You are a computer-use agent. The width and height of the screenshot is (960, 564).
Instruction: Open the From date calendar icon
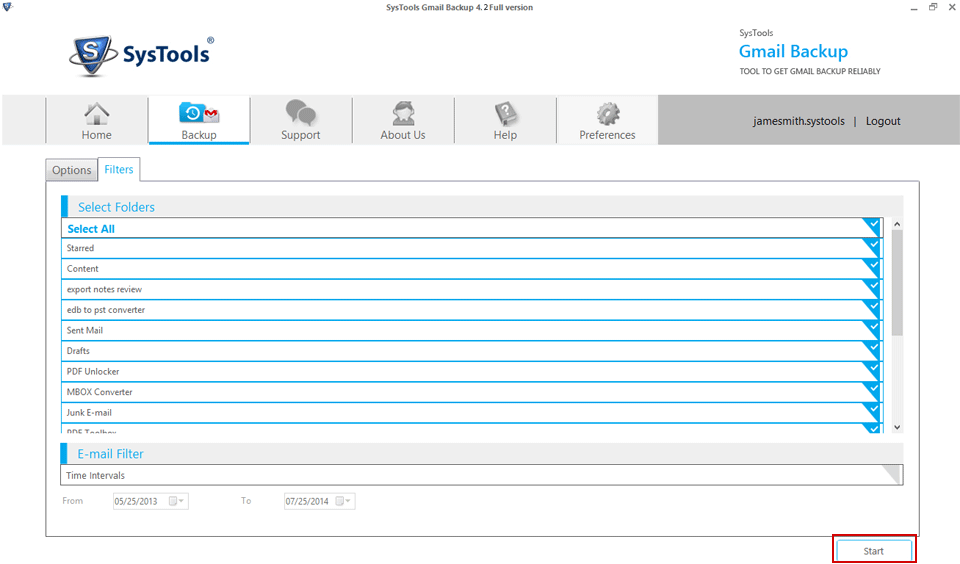[173, 501]
